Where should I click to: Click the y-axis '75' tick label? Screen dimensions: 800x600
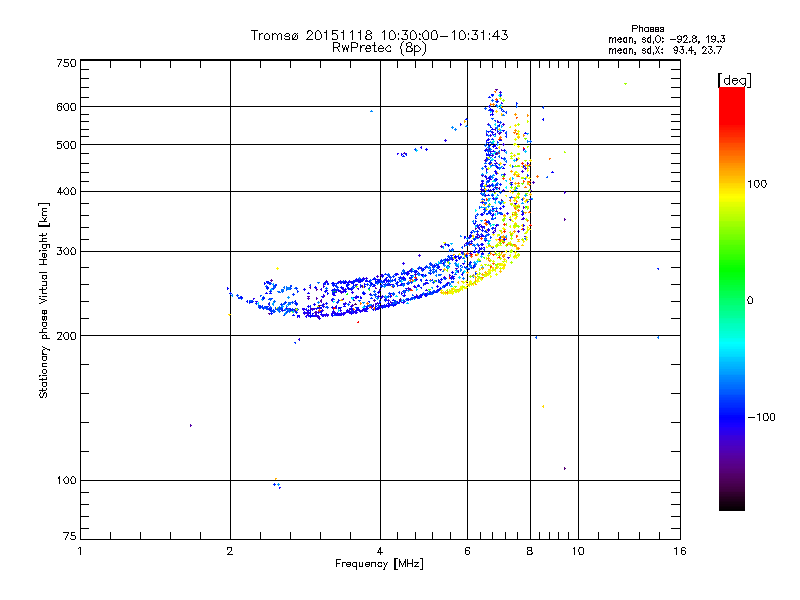pyautogui.click(x=70, y=536)
